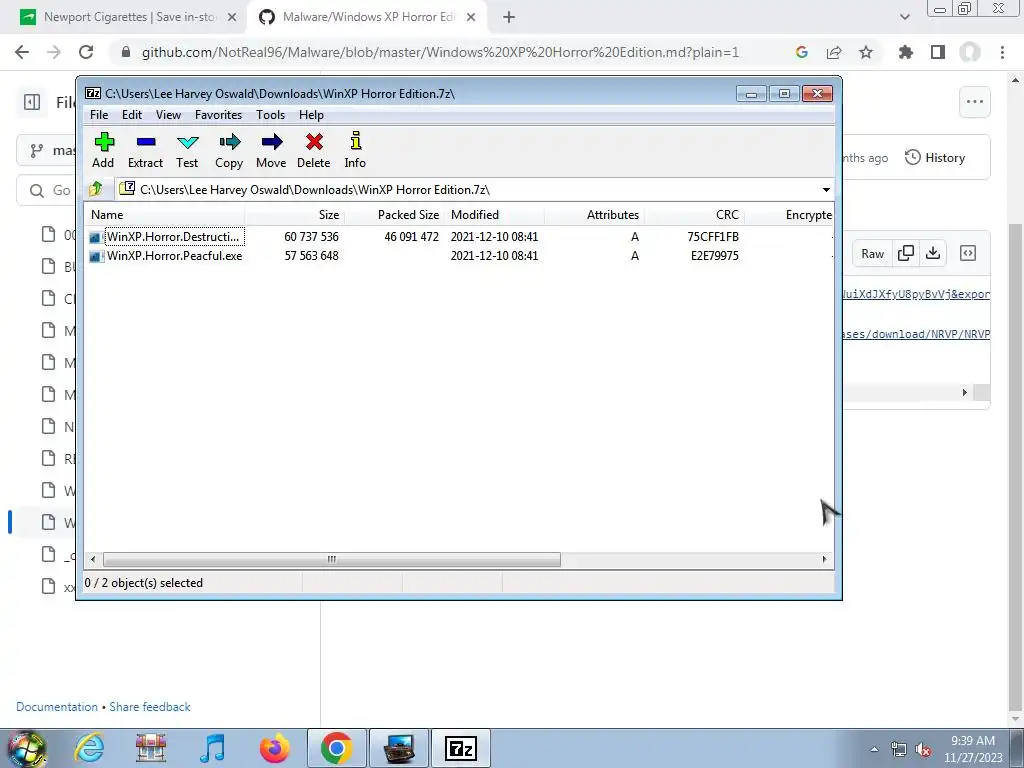
Task: Open GitHub History link
Action: [x=935, y=157]
